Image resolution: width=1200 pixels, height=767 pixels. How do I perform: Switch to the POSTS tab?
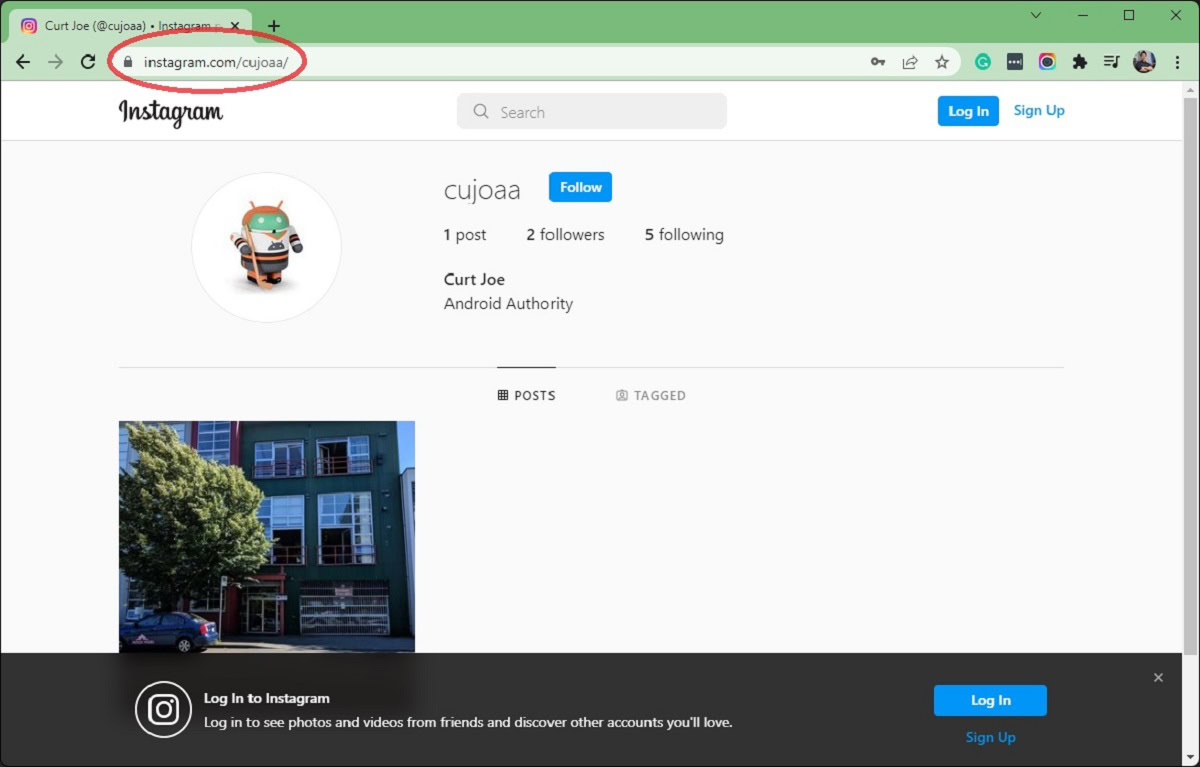click(x=526, y=395)
